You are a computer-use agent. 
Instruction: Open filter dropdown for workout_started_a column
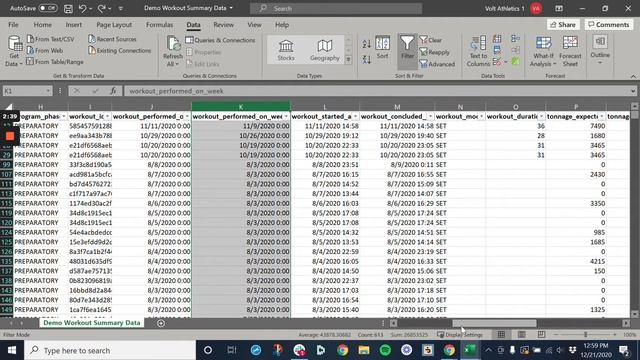click(356, 117)
